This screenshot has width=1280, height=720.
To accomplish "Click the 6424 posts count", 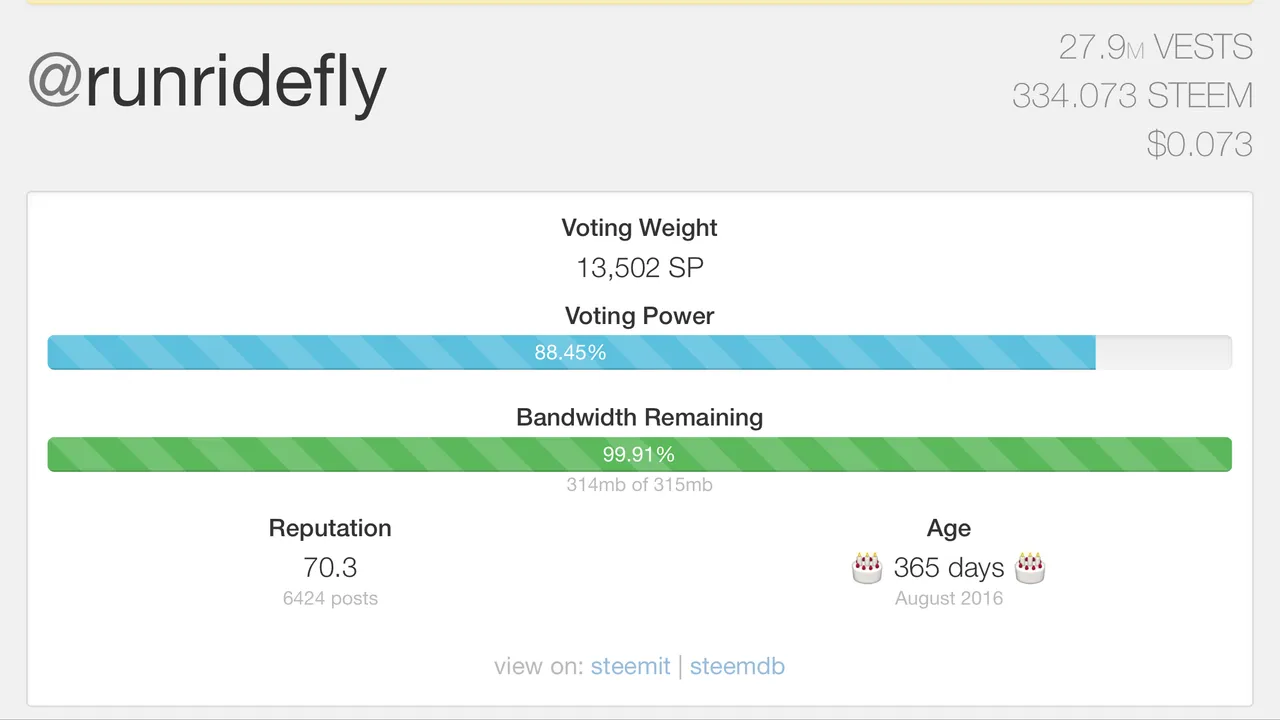I will (330, 599).
